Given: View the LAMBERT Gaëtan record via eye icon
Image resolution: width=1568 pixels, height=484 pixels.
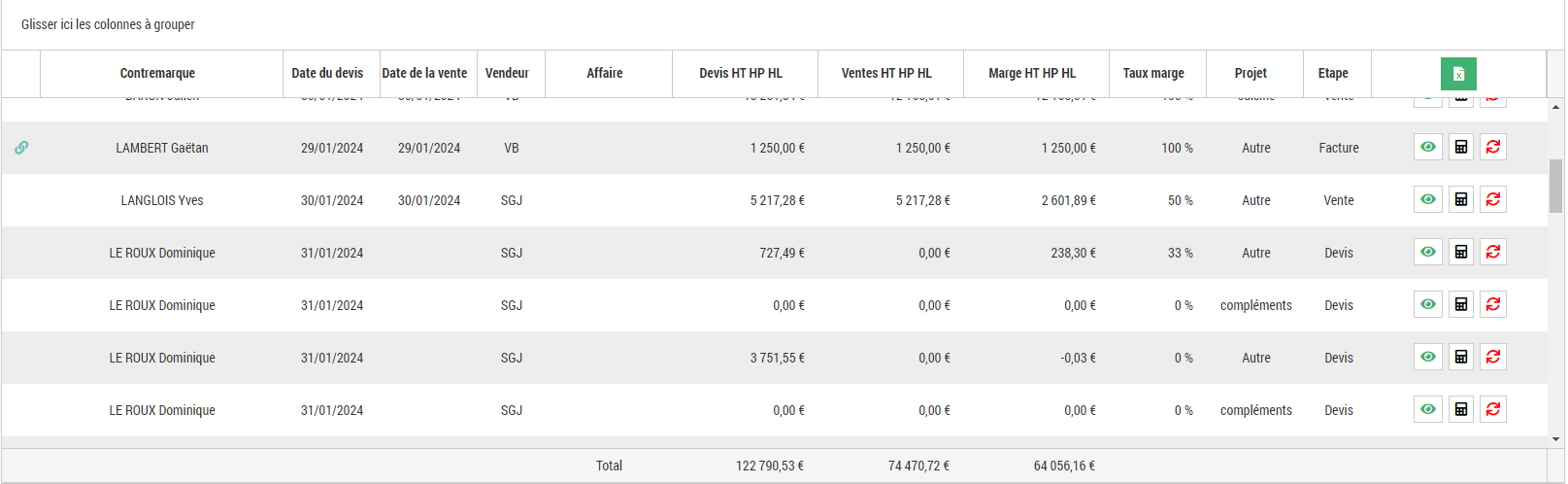Looking at the screenshot, I should pos(1427,148).
